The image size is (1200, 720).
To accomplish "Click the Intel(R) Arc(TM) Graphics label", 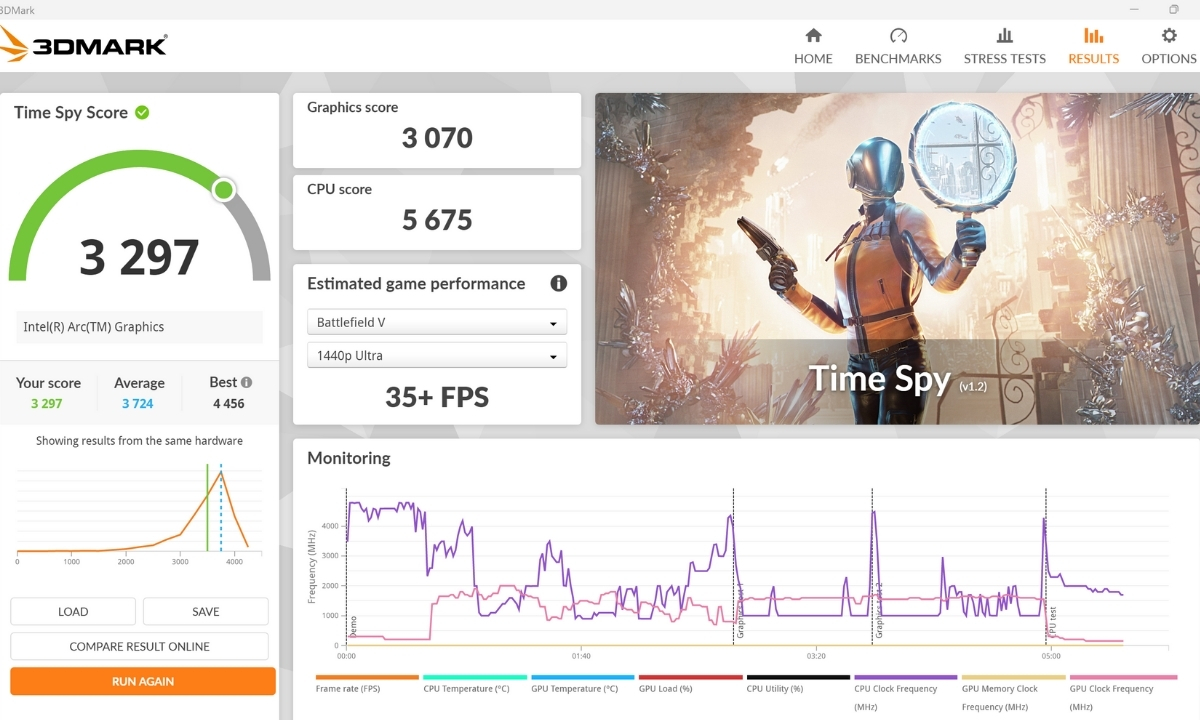I will coord(94,327).
